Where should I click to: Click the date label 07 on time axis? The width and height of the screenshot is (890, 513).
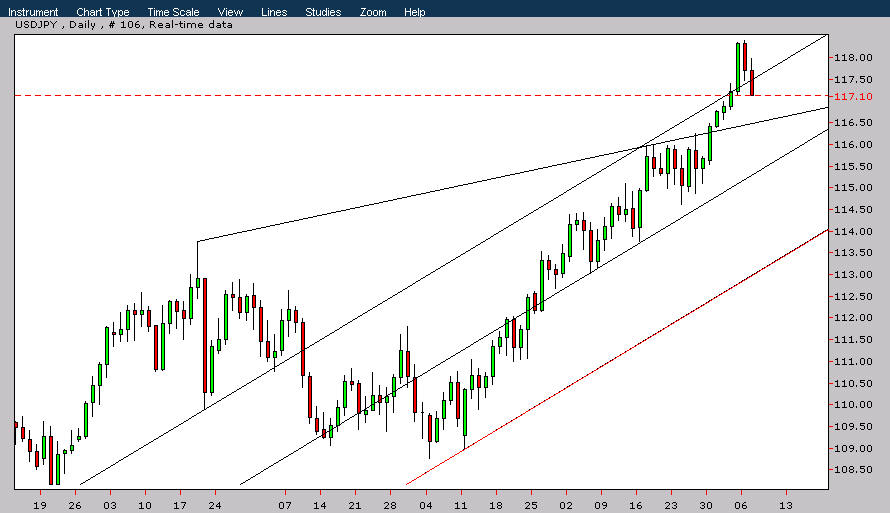pyautogui.click(x=285, y=506)
